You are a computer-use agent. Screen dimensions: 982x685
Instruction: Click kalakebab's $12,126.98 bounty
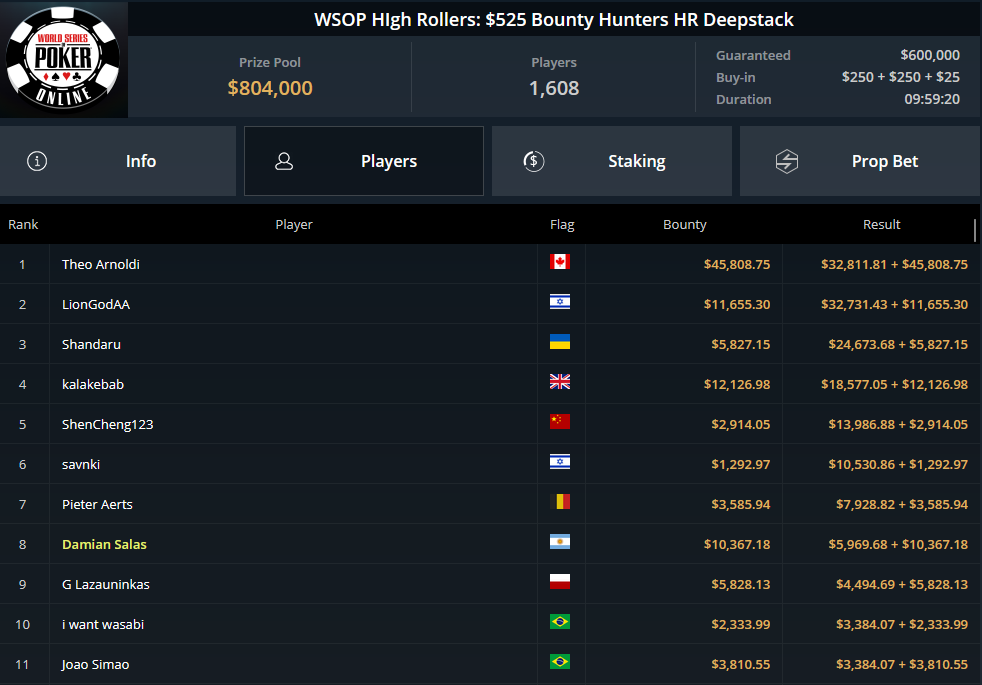(737, 384)
